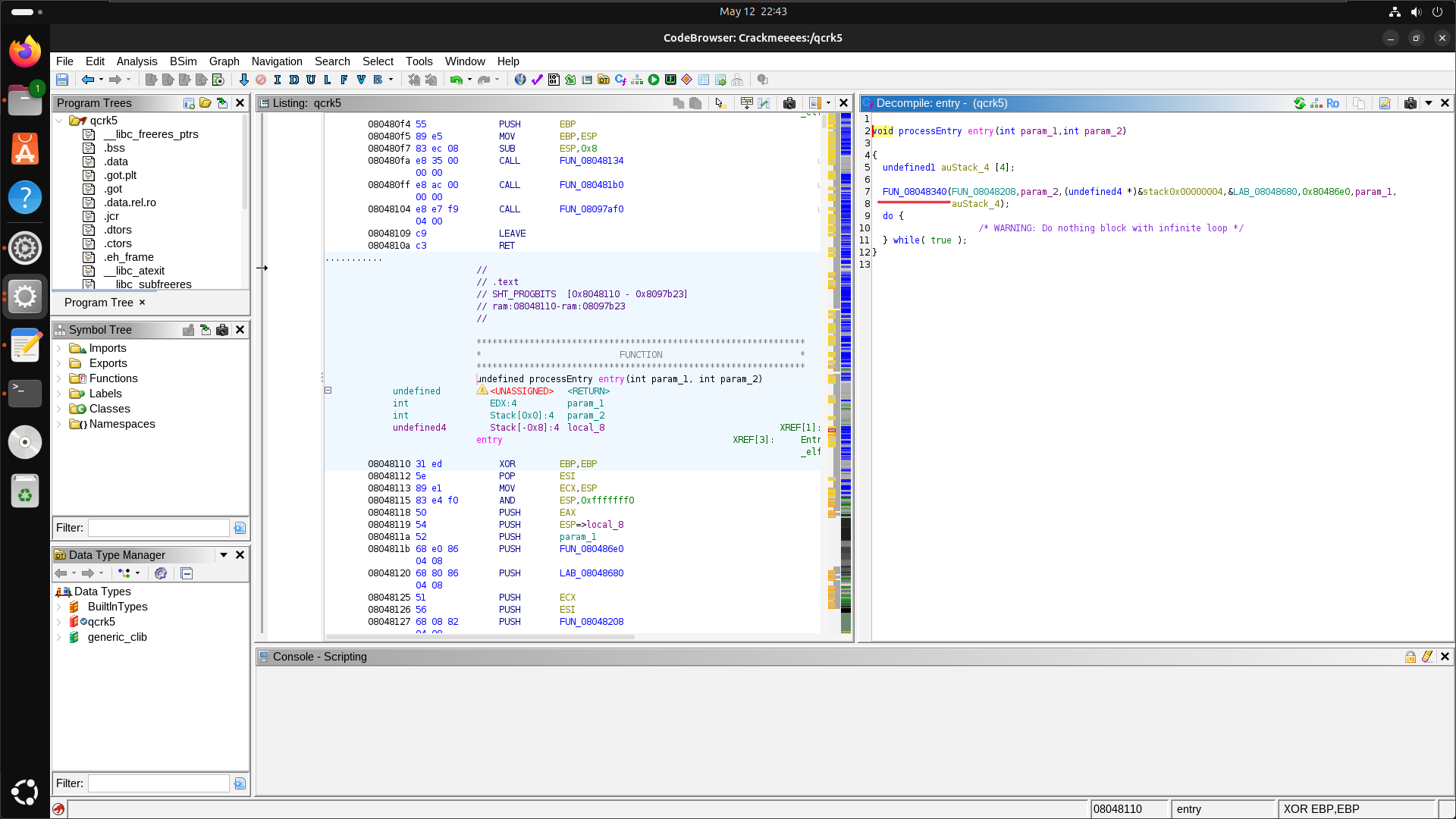Open the Decompile panel dropdown menu
This screenshot has height=819, width=1456.
pos(1429,103)
